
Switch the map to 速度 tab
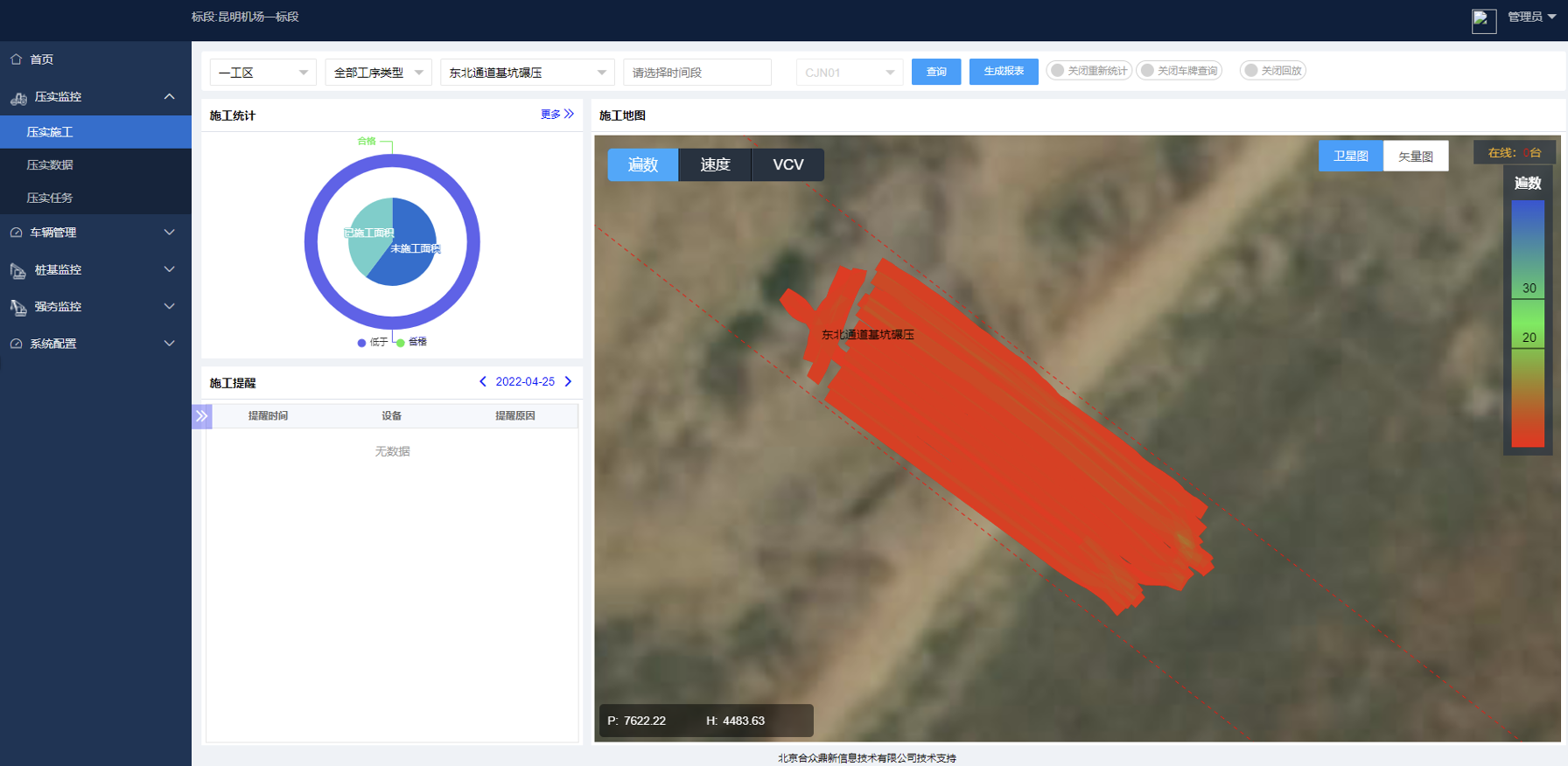click(715, 164)
